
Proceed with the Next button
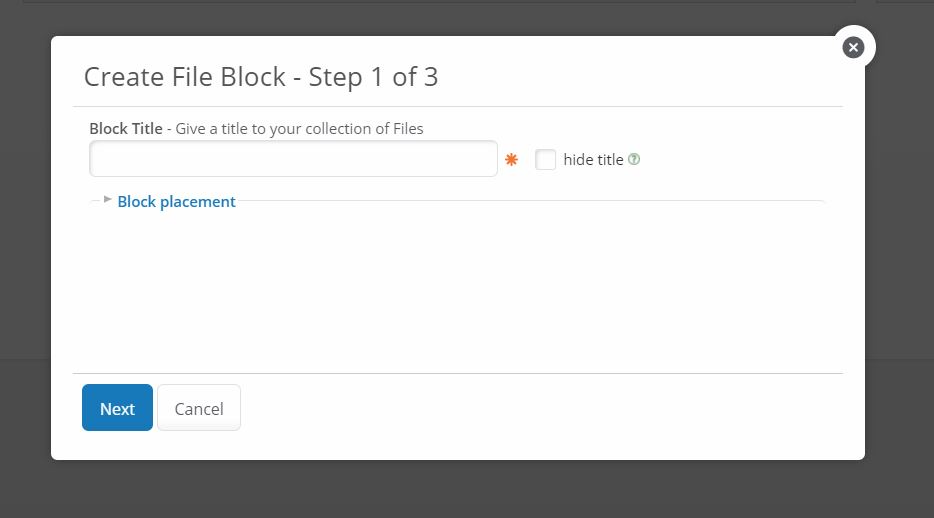pos(117,408)
